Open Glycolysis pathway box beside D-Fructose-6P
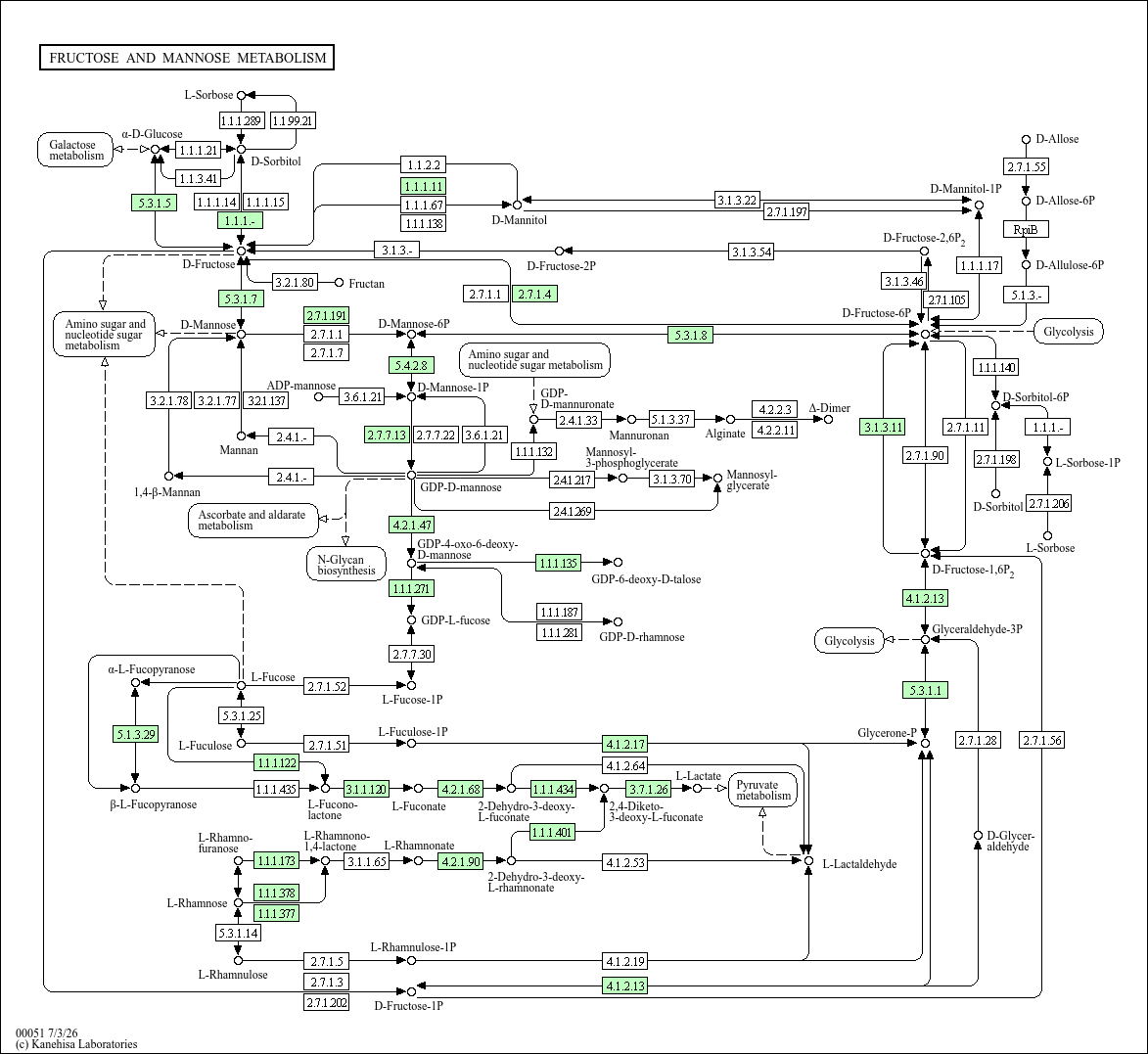Screen dimensions: 1148x1054 click(x=1068, y=332)
